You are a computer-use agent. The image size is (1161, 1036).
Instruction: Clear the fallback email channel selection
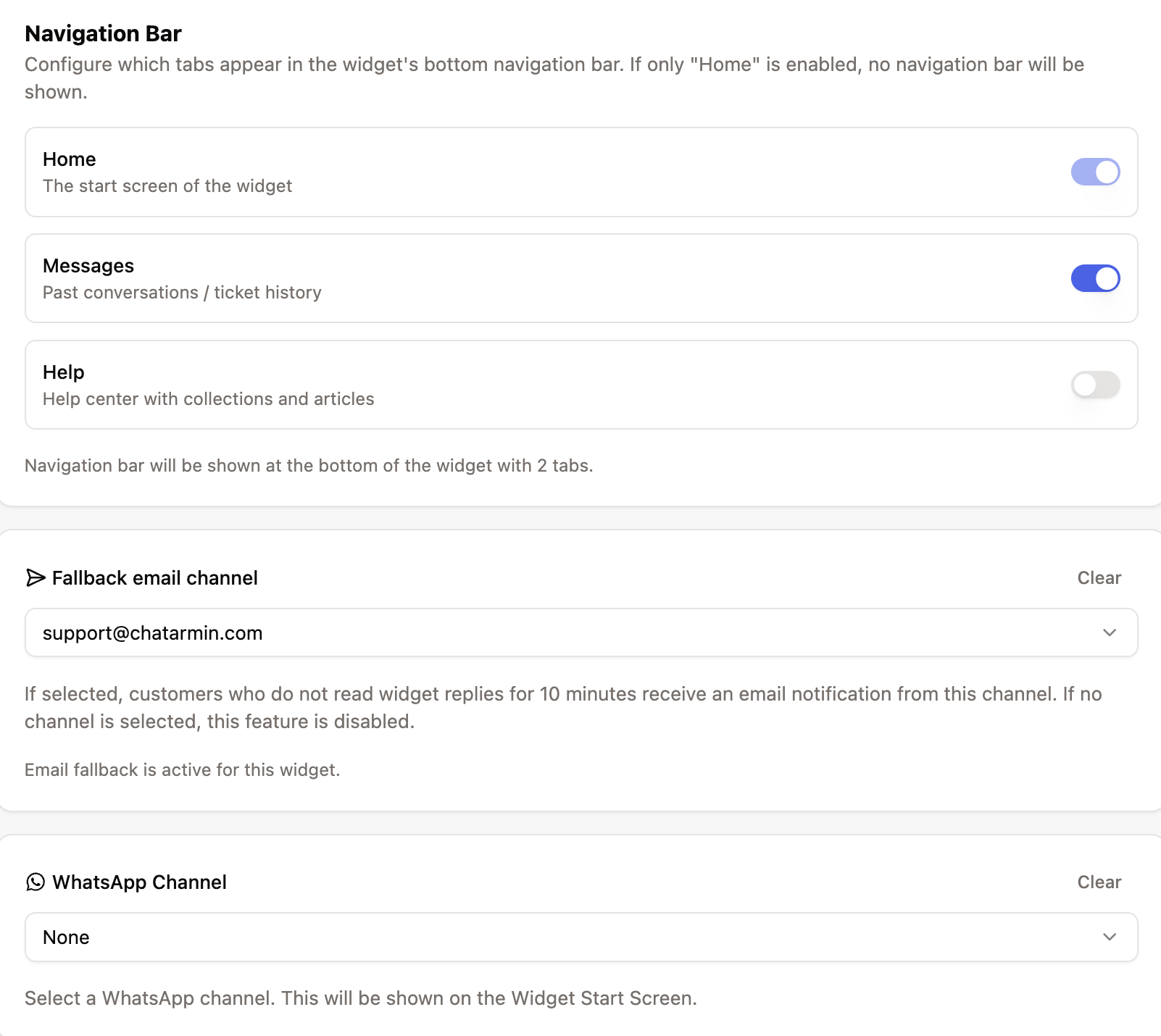tap(1099, 577)
